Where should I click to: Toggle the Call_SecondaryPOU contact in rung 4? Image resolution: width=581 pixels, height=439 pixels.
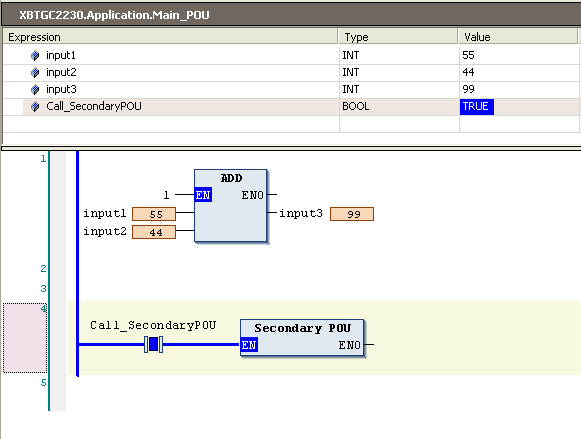[x=153, y=344]
